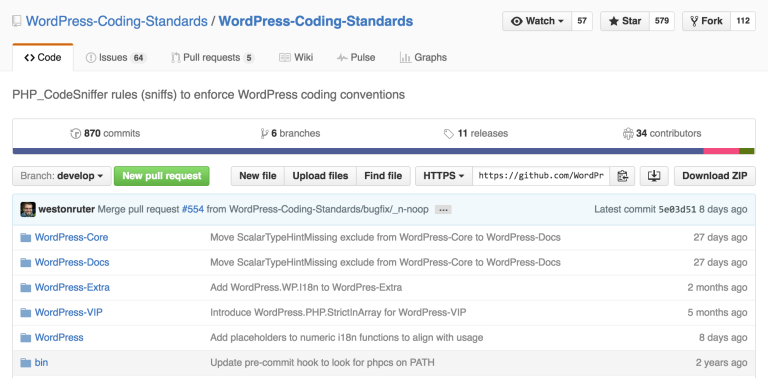The width and height of the screenshot is (768, 378).
Task: Click the folder icon next to bin
Action: 25,363
